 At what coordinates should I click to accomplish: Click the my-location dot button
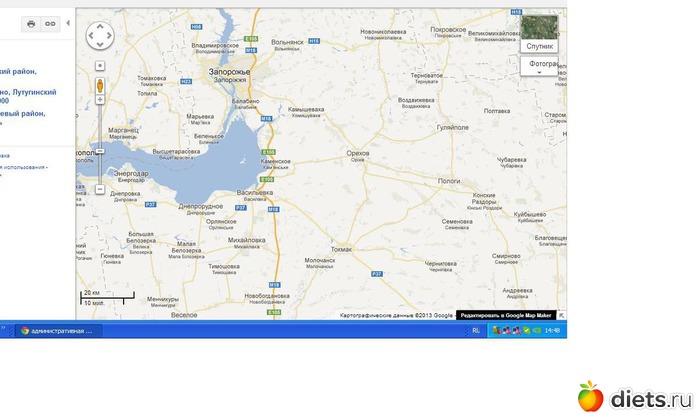[x=100, y=66]
